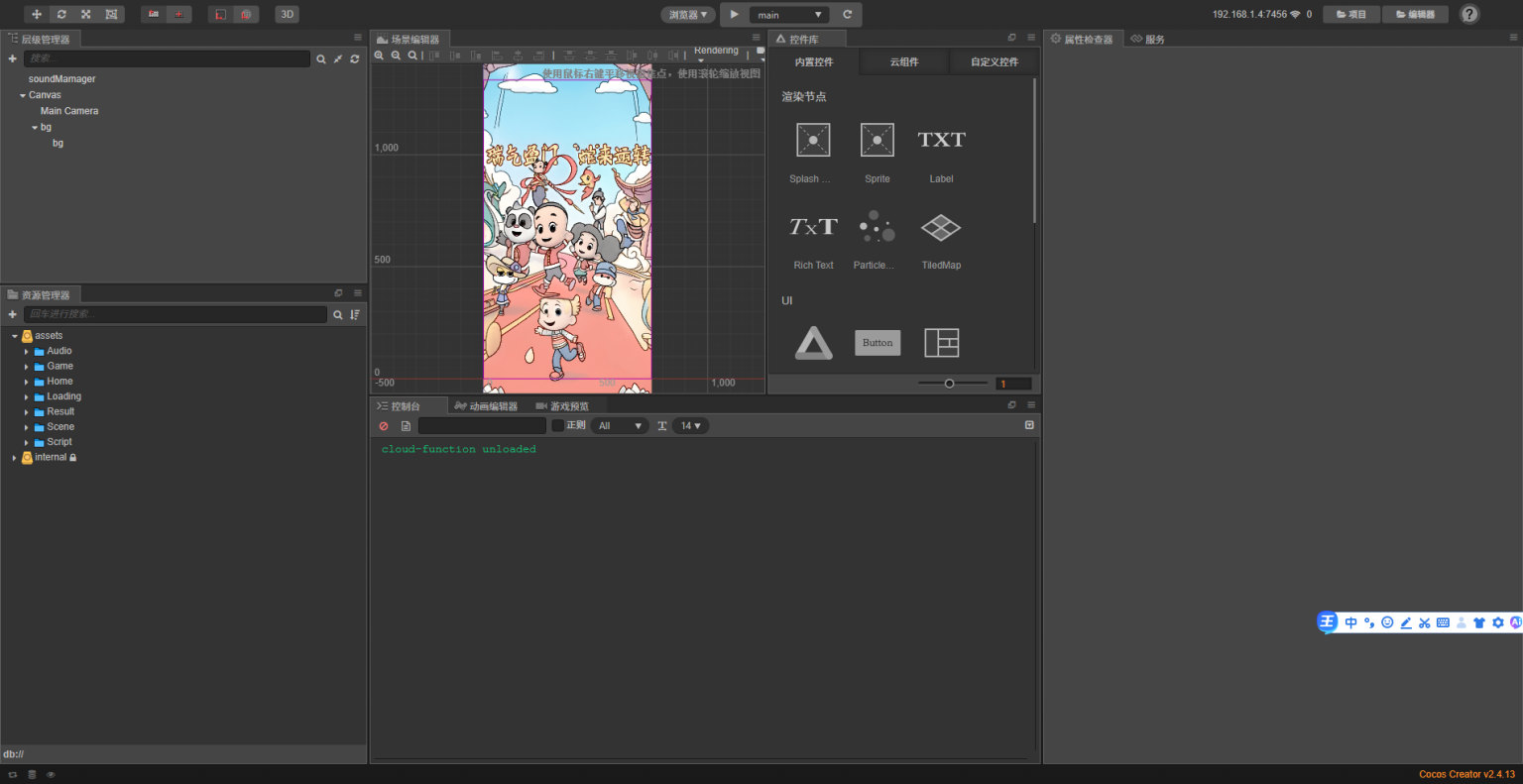Screen dimensions: 1523x784
Task: Switch to the 动画编辑器 tab
Action: [487, 406]
